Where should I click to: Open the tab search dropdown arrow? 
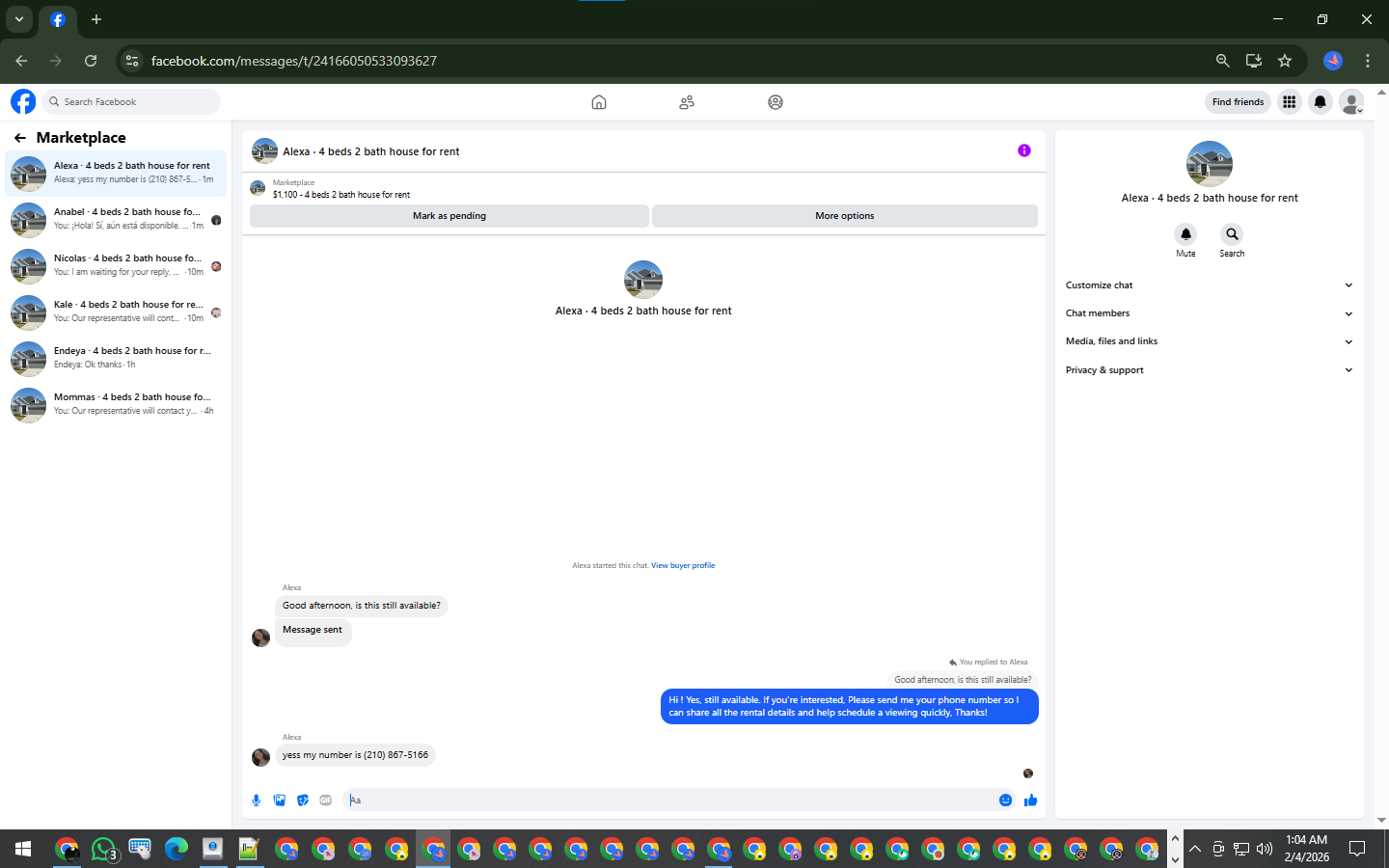pos(19,19)
